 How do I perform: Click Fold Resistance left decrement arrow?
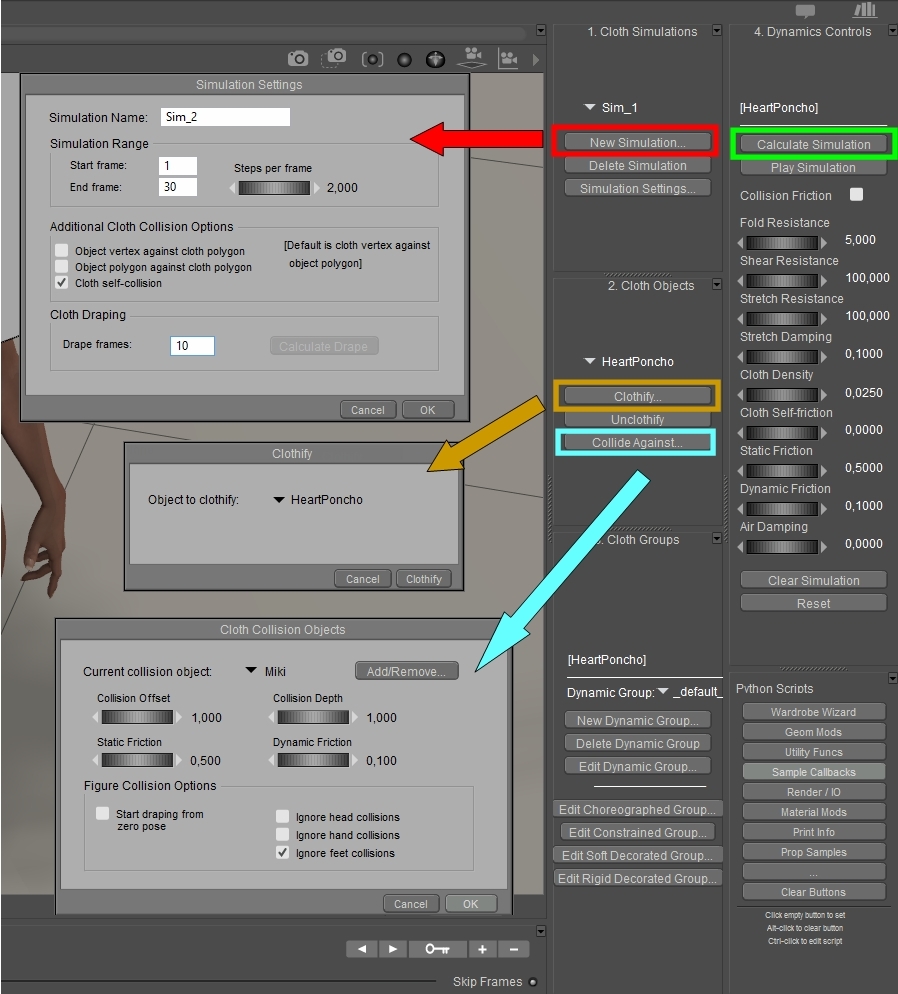pyautogui.click(x=740, y=243)
